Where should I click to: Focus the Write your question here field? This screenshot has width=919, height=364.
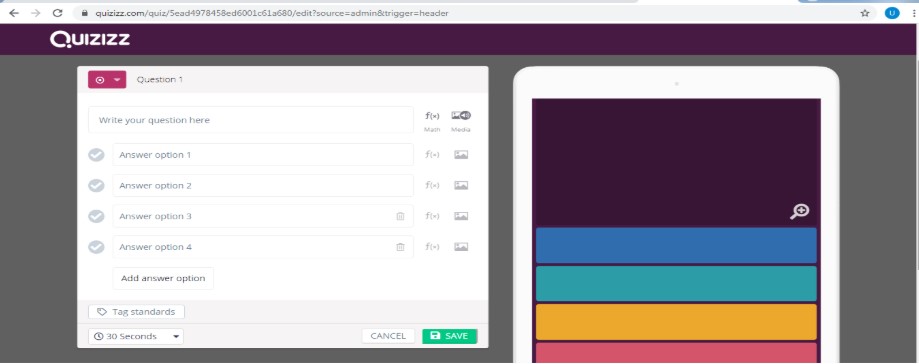pos(251,120)
